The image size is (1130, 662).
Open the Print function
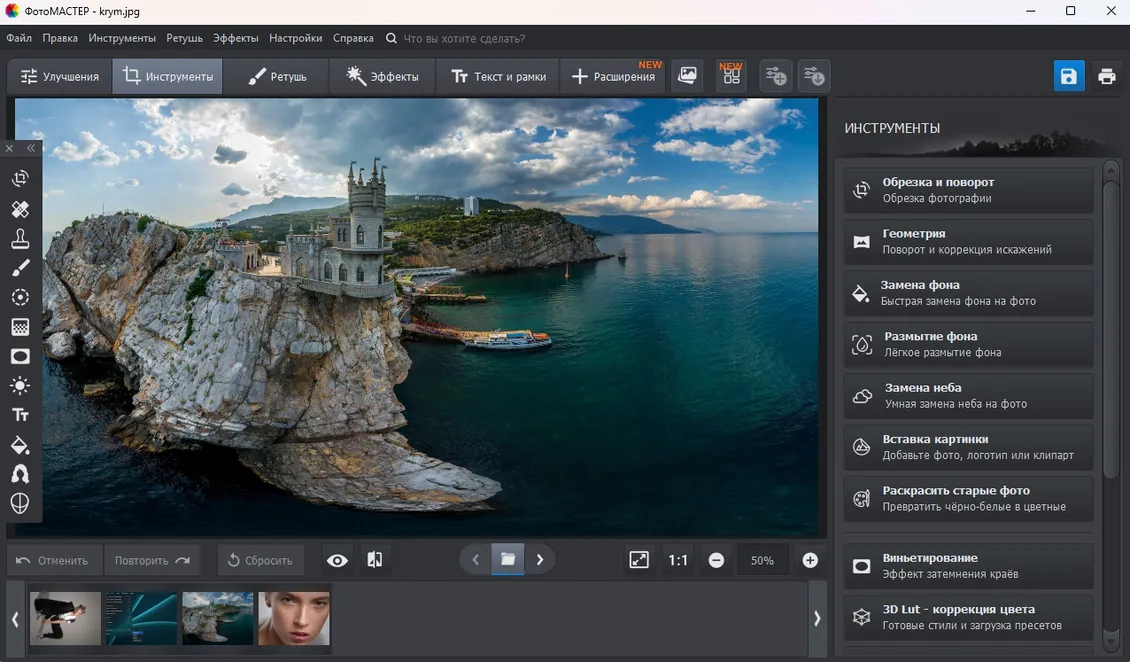(x=1107, y=75)
